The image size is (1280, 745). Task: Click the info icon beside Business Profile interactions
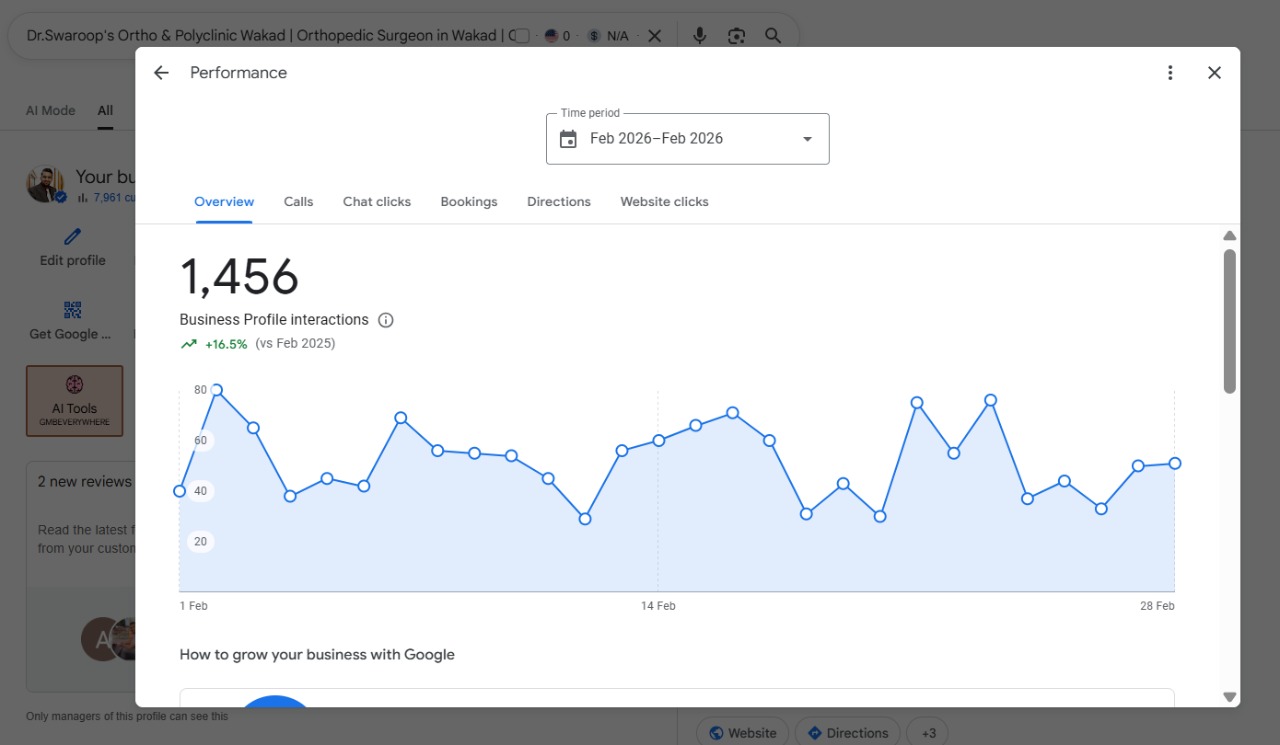386,320
